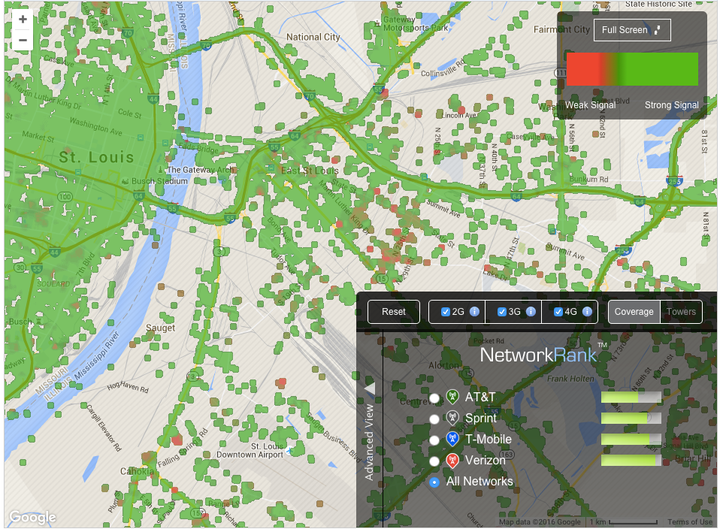Click the AT&T NetworkRank score bar
The width and height of the screenshot is (720, 529).
(631, 398)
